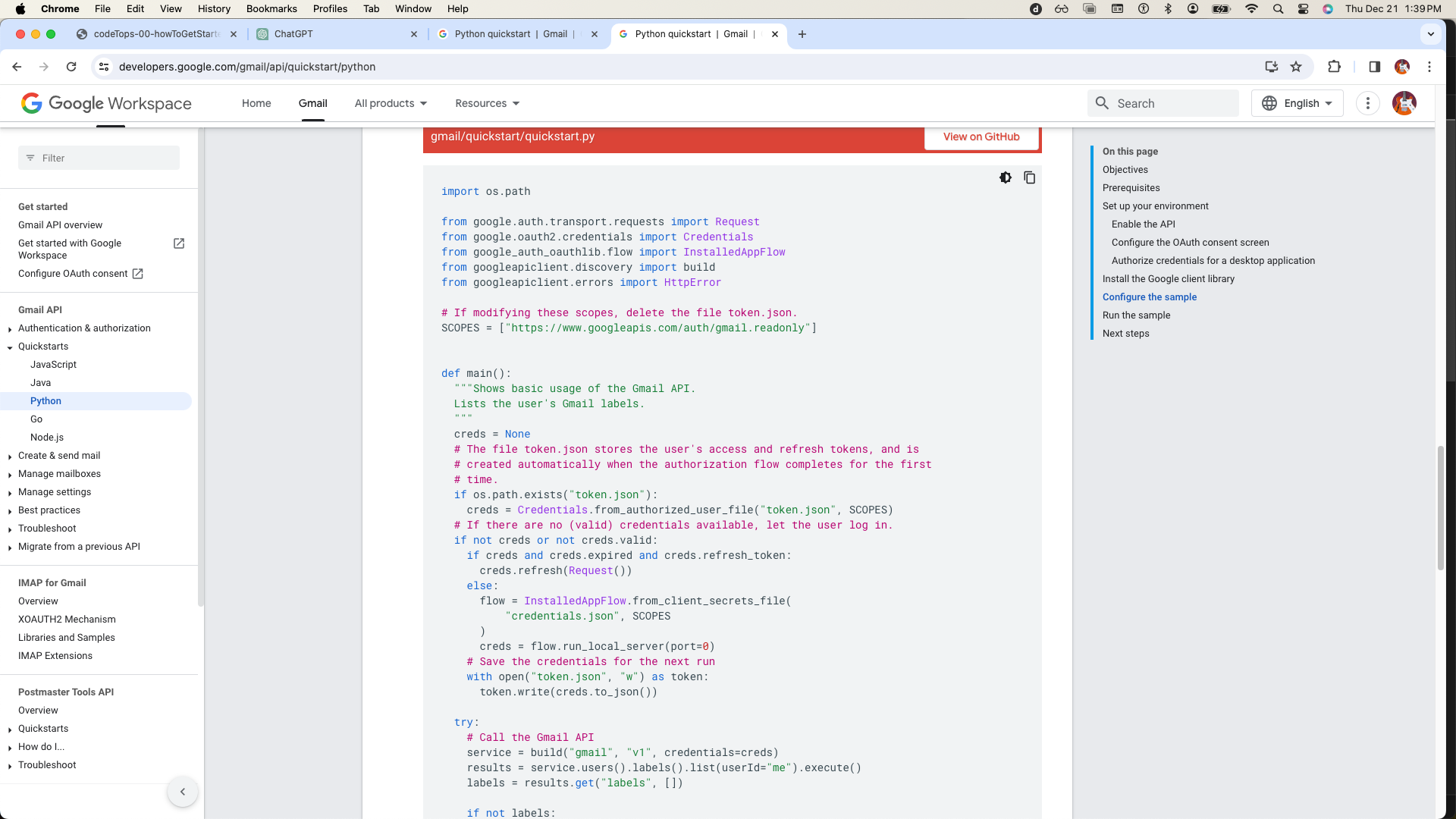Open Chrome History menu
The image size is (1456, 819).
click(x=214, y=9)
